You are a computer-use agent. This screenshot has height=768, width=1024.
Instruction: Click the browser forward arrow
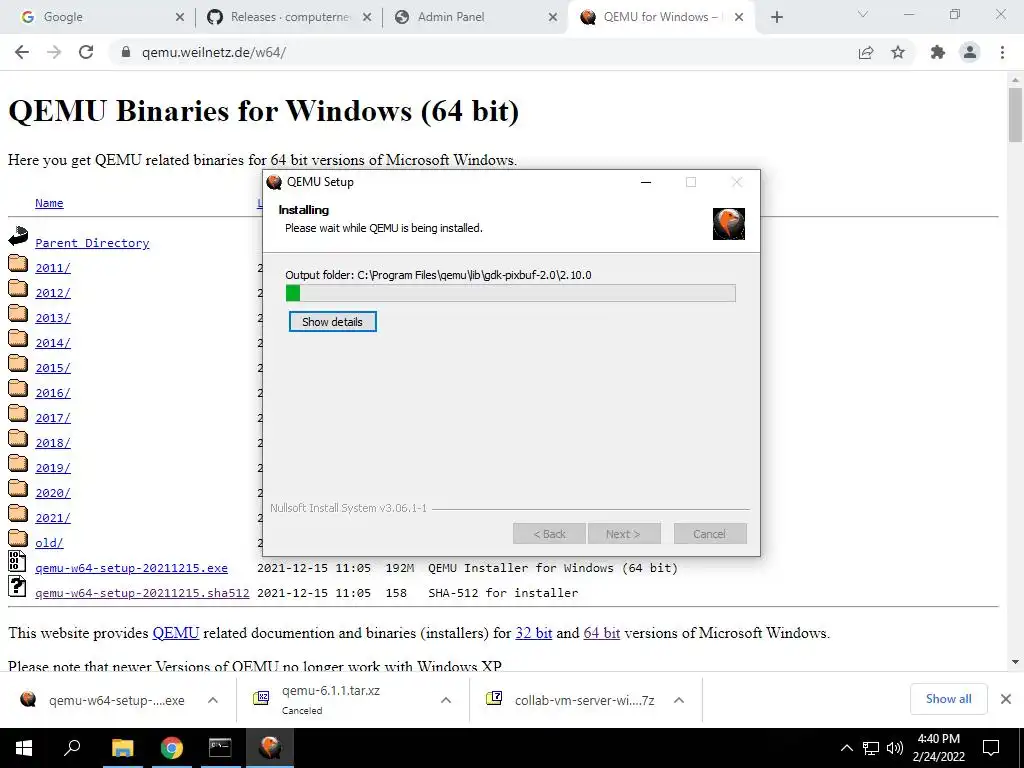(54, 52)
